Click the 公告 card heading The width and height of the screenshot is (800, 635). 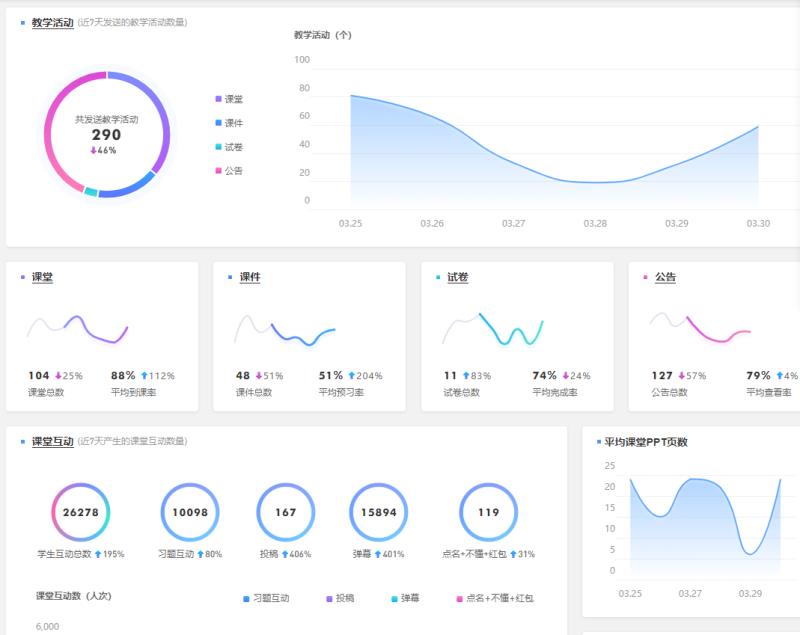[665, 277]
